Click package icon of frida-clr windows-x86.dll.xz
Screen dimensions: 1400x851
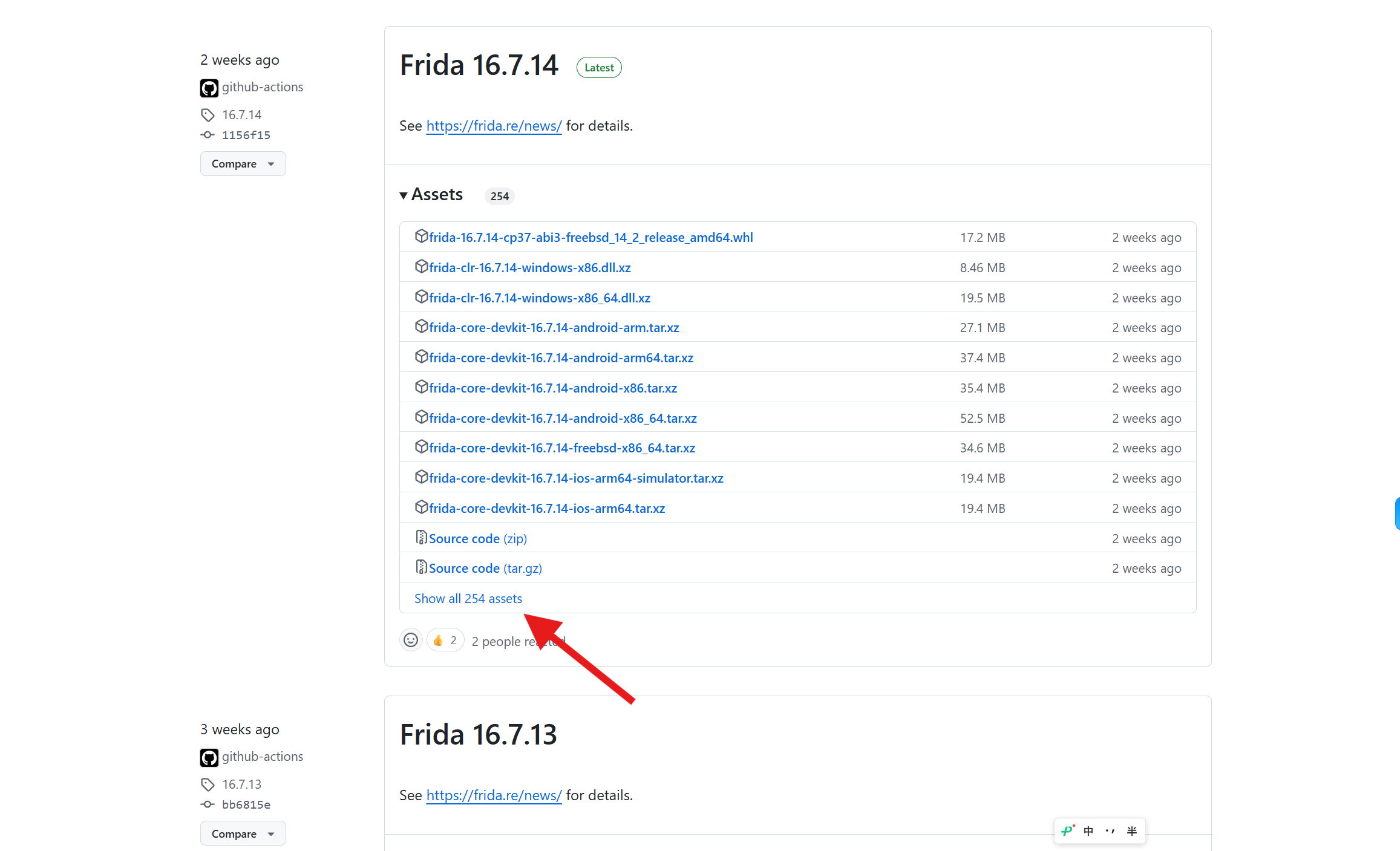pyautogui.click(x=421, y=267)
